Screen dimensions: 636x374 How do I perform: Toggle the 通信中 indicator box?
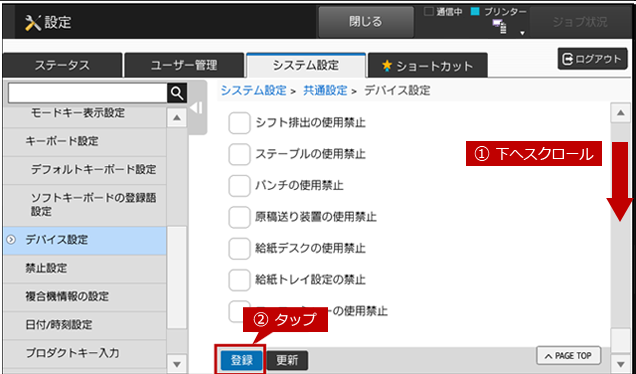pyautogui.click(x=428, y=11)
